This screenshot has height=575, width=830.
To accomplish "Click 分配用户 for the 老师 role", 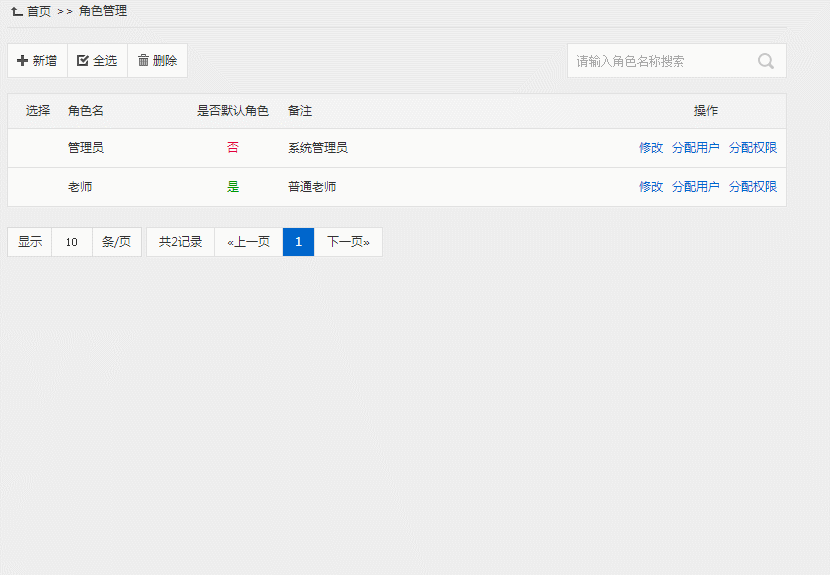I will [x=696, y=187].
